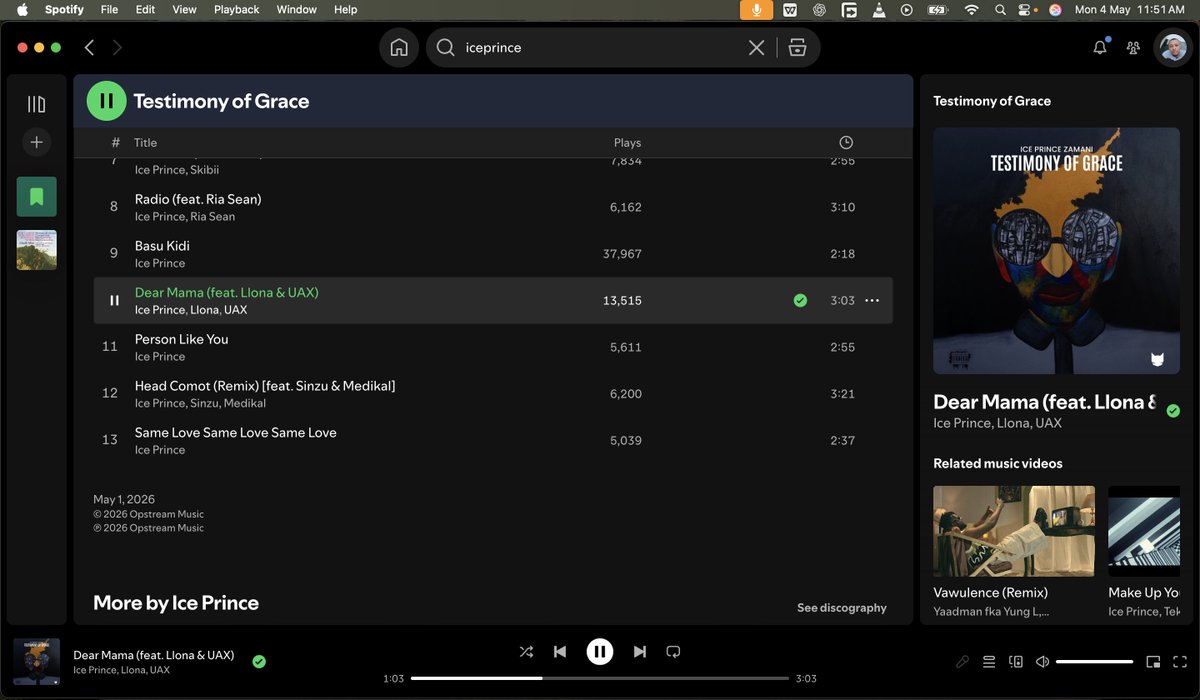Open the green bookmark episodes shortcut
This screenshot has width=1200, height=700.
point(36,197)
